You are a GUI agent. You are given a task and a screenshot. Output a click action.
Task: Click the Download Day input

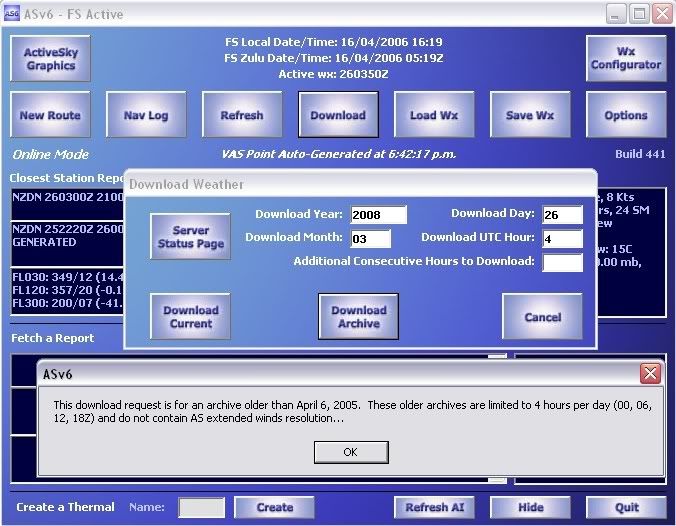562,215
